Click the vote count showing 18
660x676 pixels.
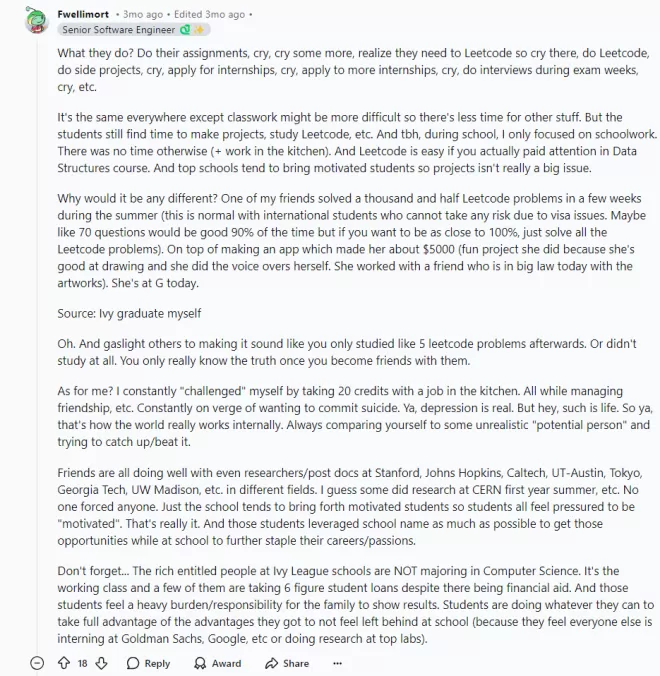click(x=82, y=663)
